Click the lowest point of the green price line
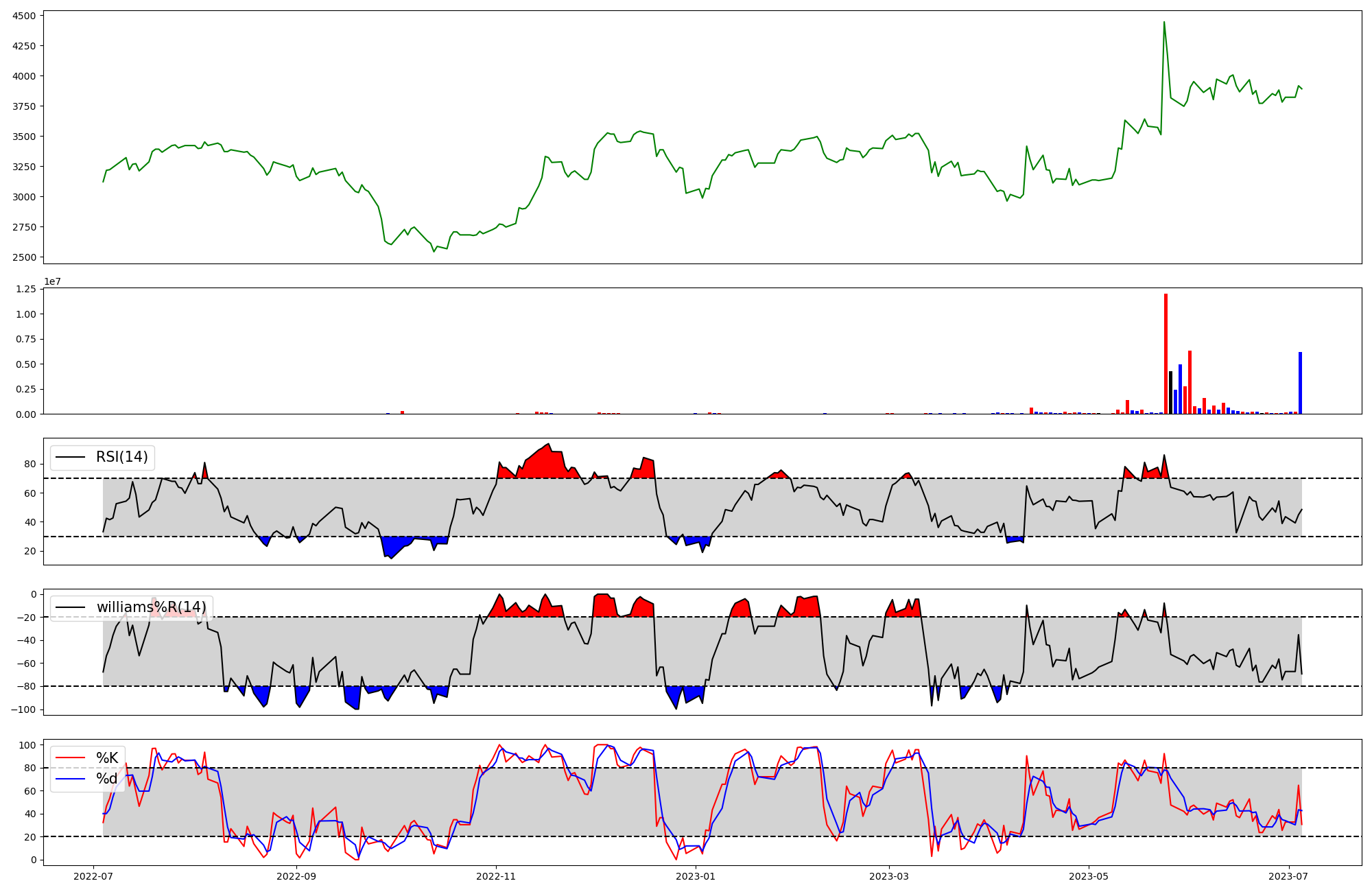The image size is (1372, 892). pos(434,251)
